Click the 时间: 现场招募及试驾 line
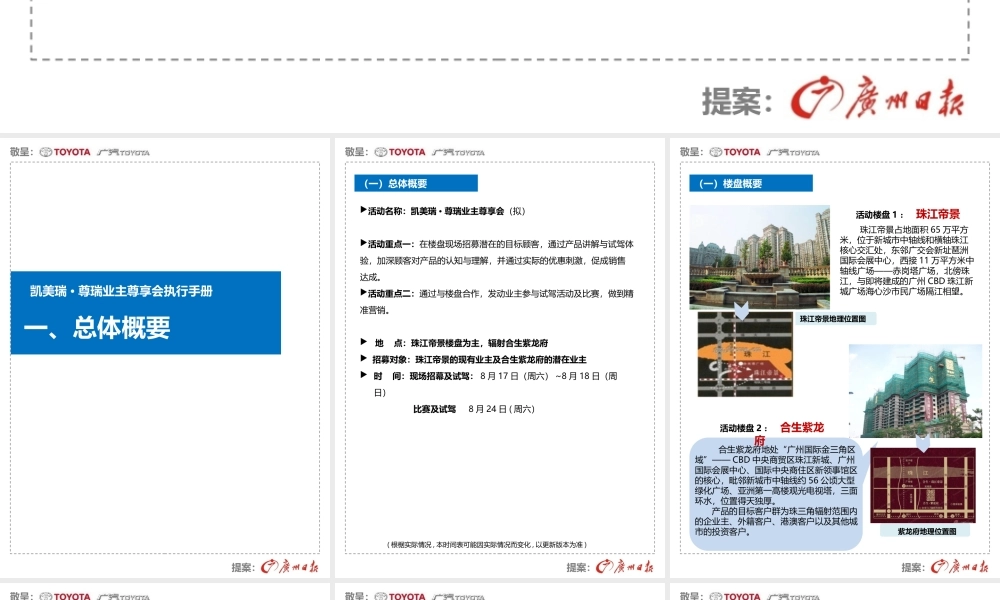 (x=489, y=384)
